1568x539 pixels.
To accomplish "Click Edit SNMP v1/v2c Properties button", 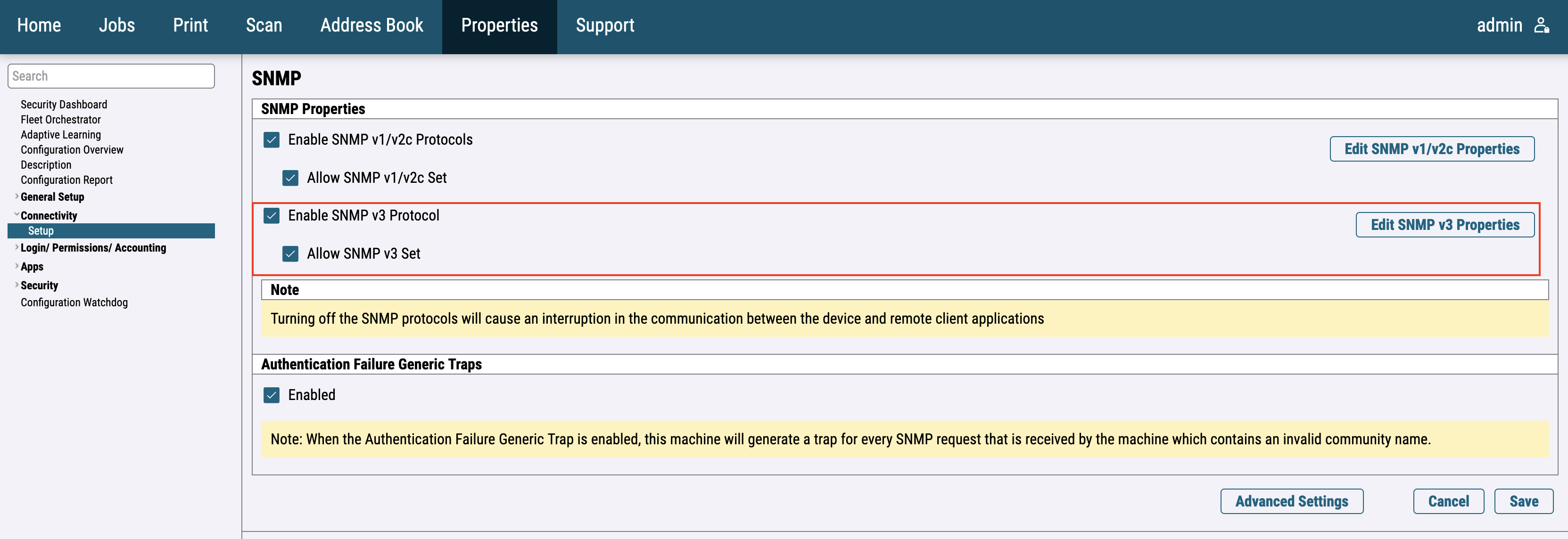I will pyautogui.click(x=1431, y=149).
